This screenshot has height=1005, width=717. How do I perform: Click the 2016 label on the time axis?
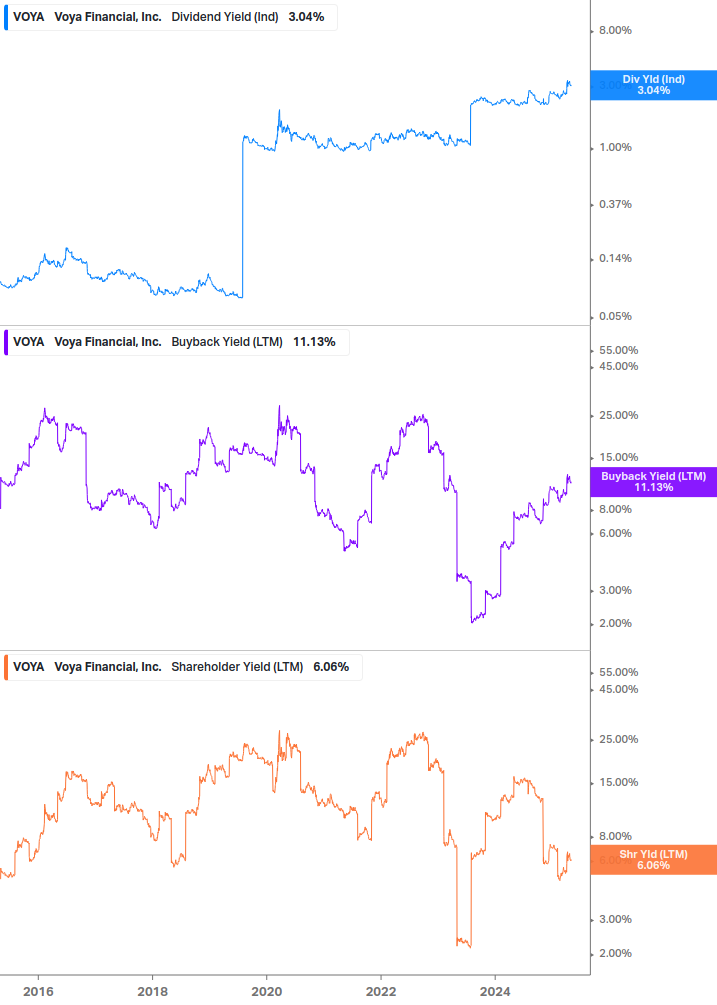tap(38, 992)
